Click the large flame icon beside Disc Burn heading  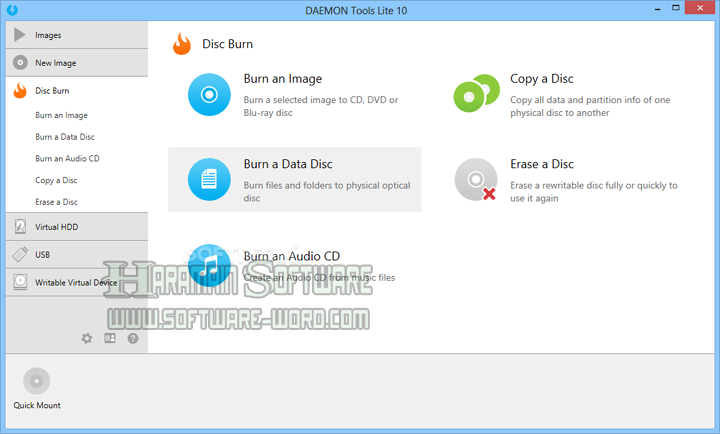182,44
